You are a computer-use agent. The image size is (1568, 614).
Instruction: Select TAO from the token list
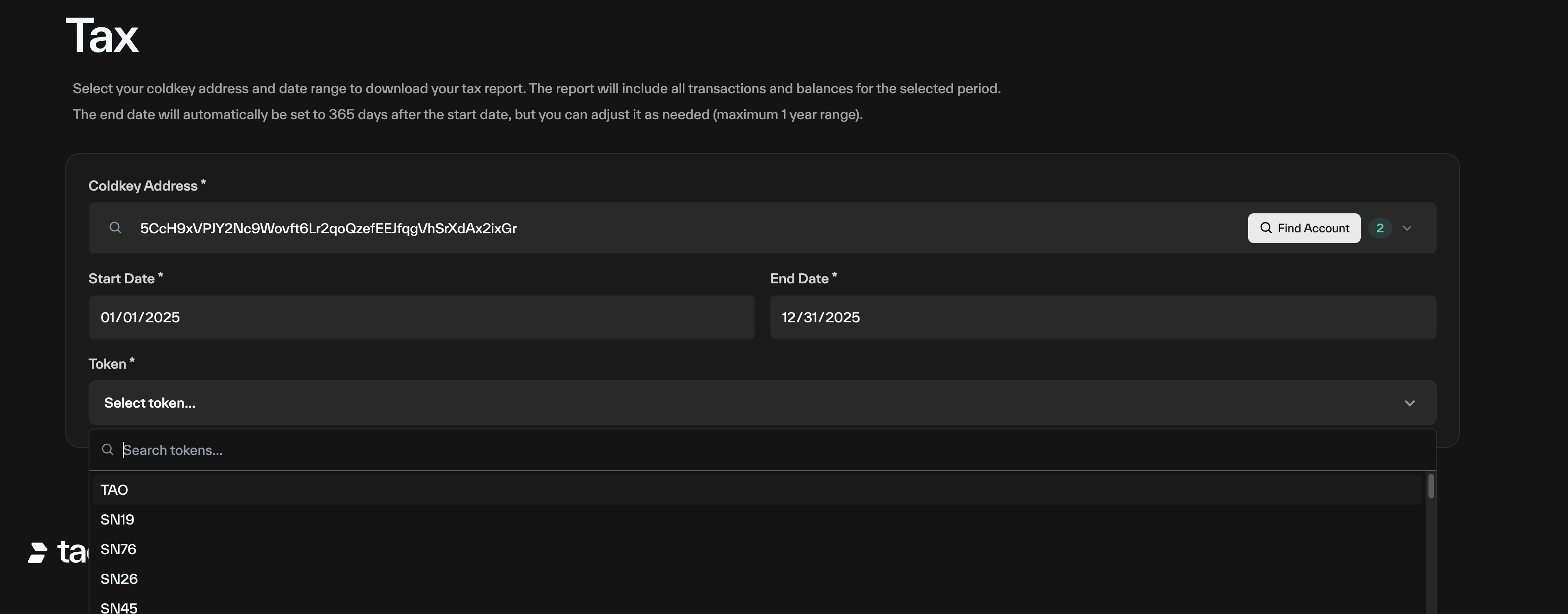point(115,490)
